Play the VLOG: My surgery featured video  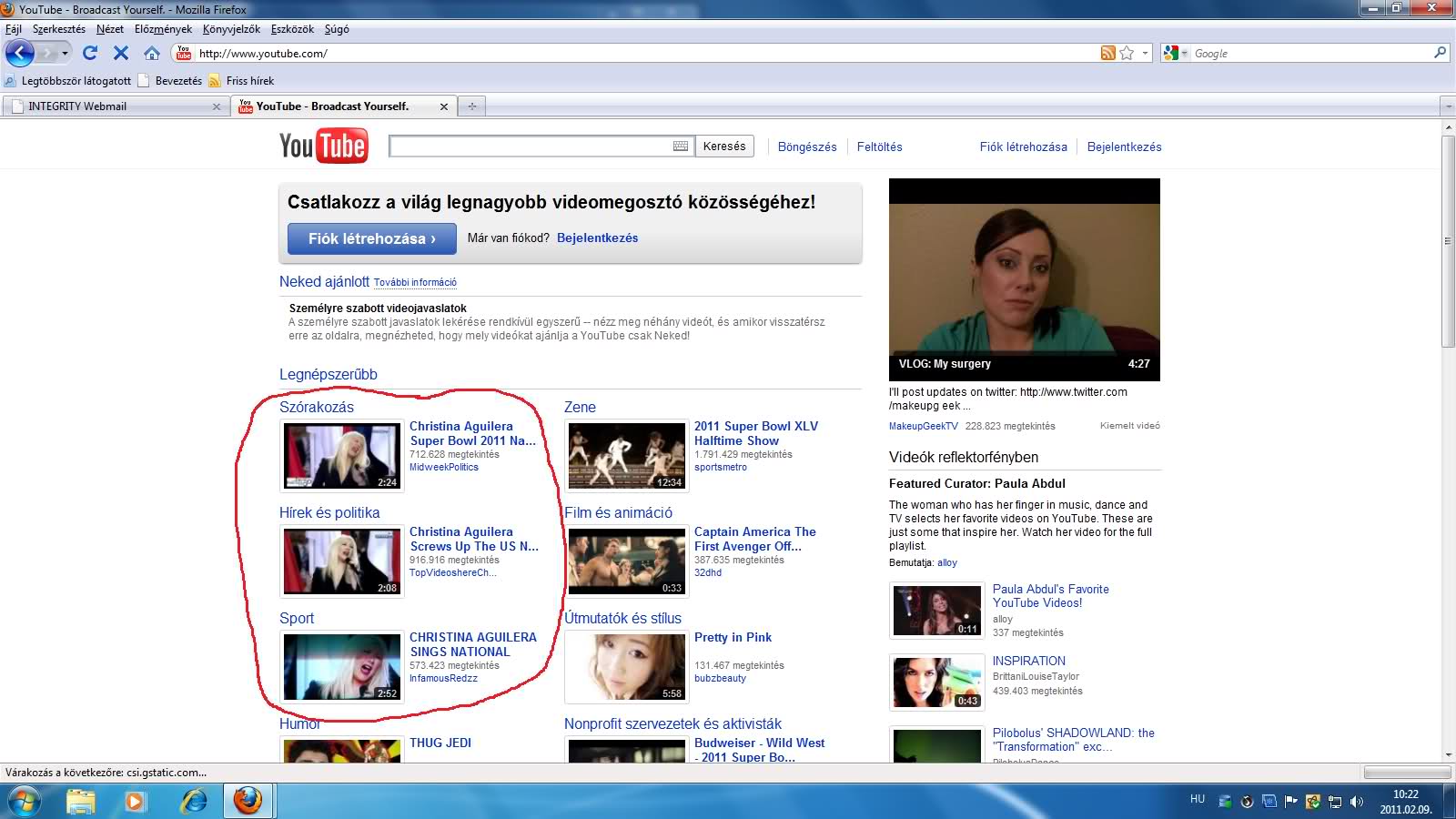pos(1025,279)
